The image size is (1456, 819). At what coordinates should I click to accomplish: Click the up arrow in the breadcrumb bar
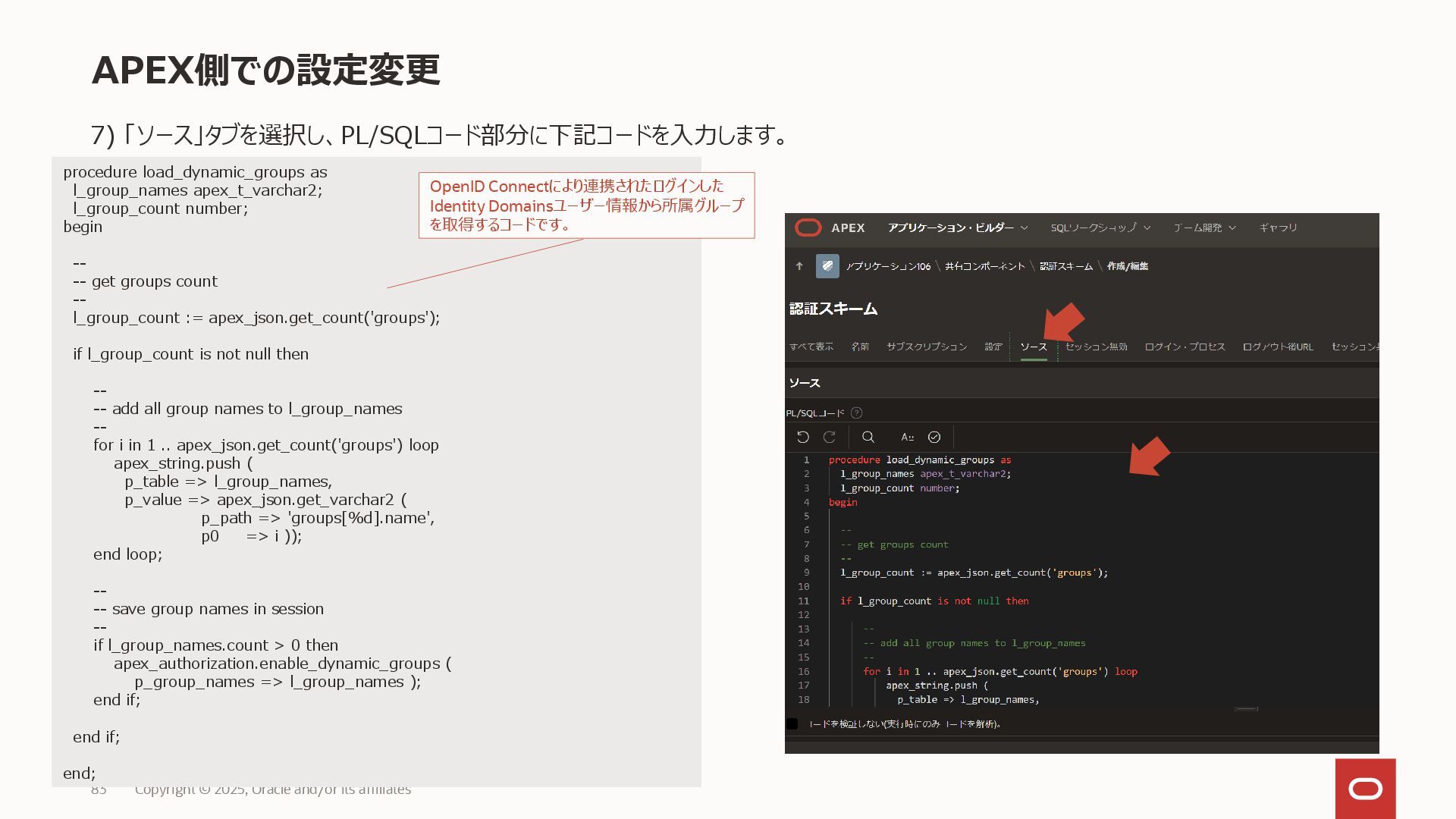[x=799, y=266]
